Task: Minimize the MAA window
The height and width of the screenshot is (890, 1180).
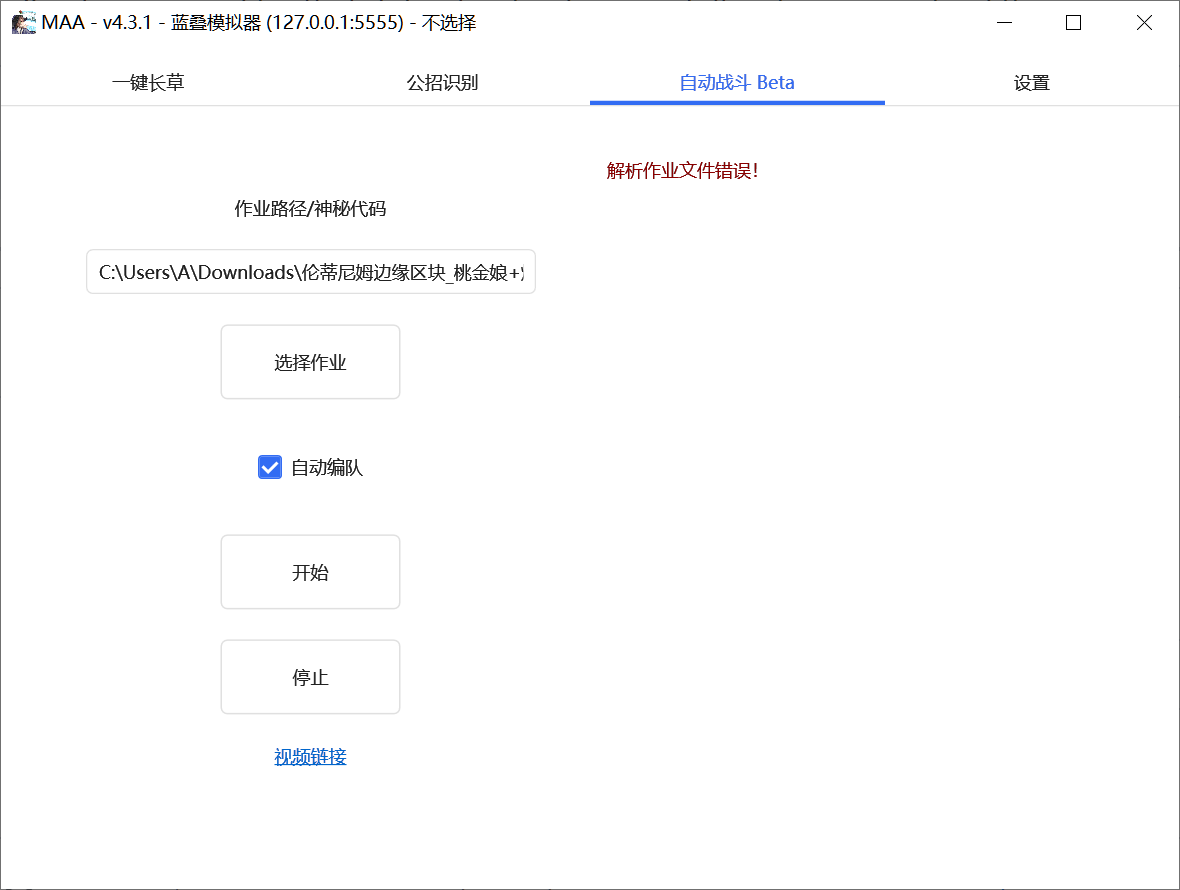Action: [1004, 22]
